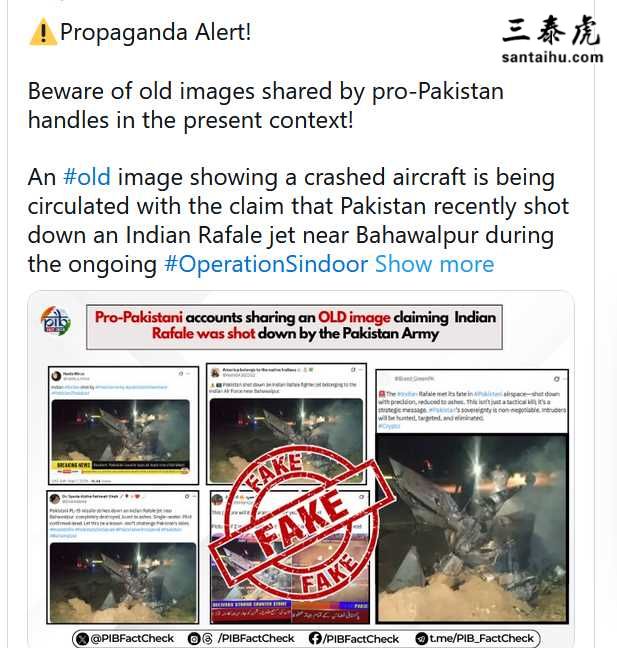Click the Facebook icon beside /PIBFactCheck

[315, 638]
